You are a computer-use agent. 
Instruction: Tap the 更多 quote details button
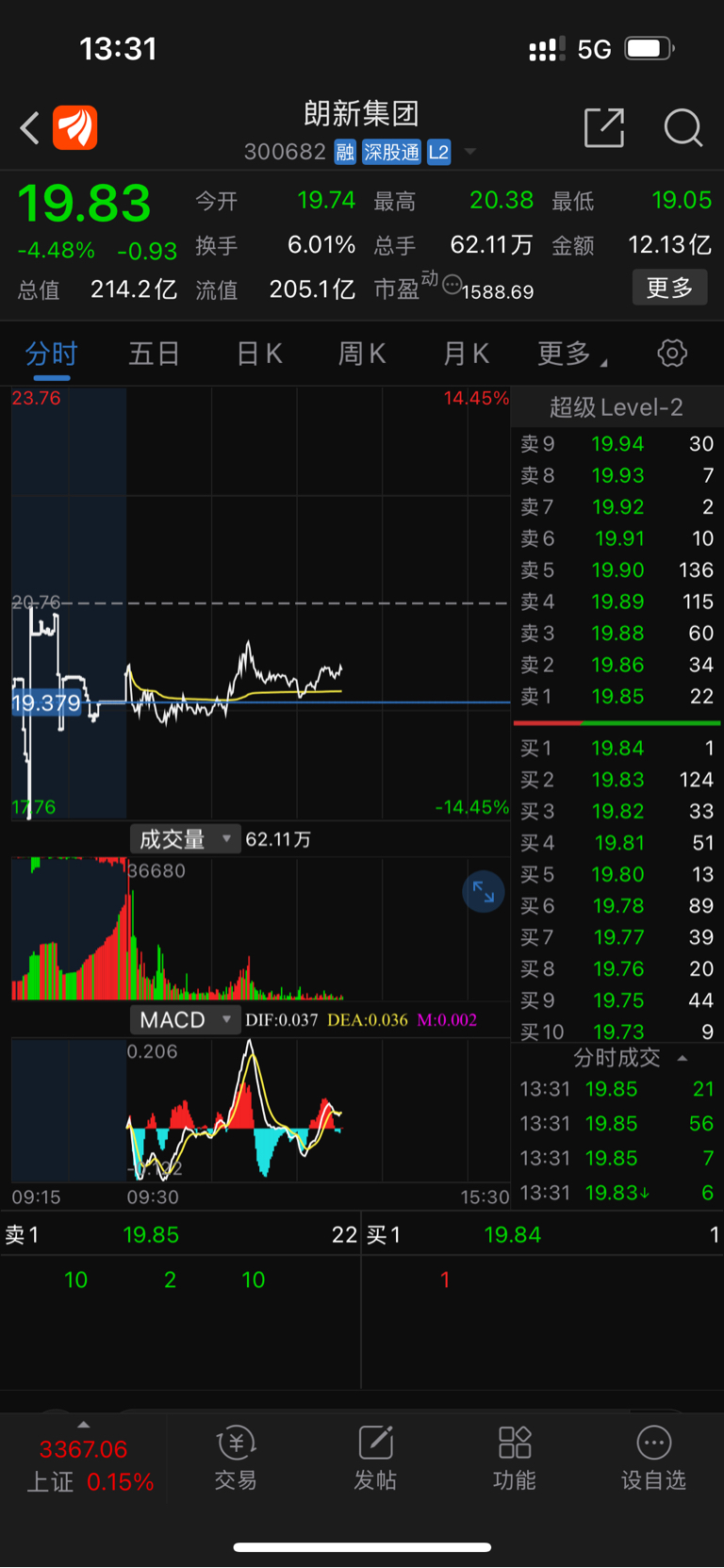point(669,288)
